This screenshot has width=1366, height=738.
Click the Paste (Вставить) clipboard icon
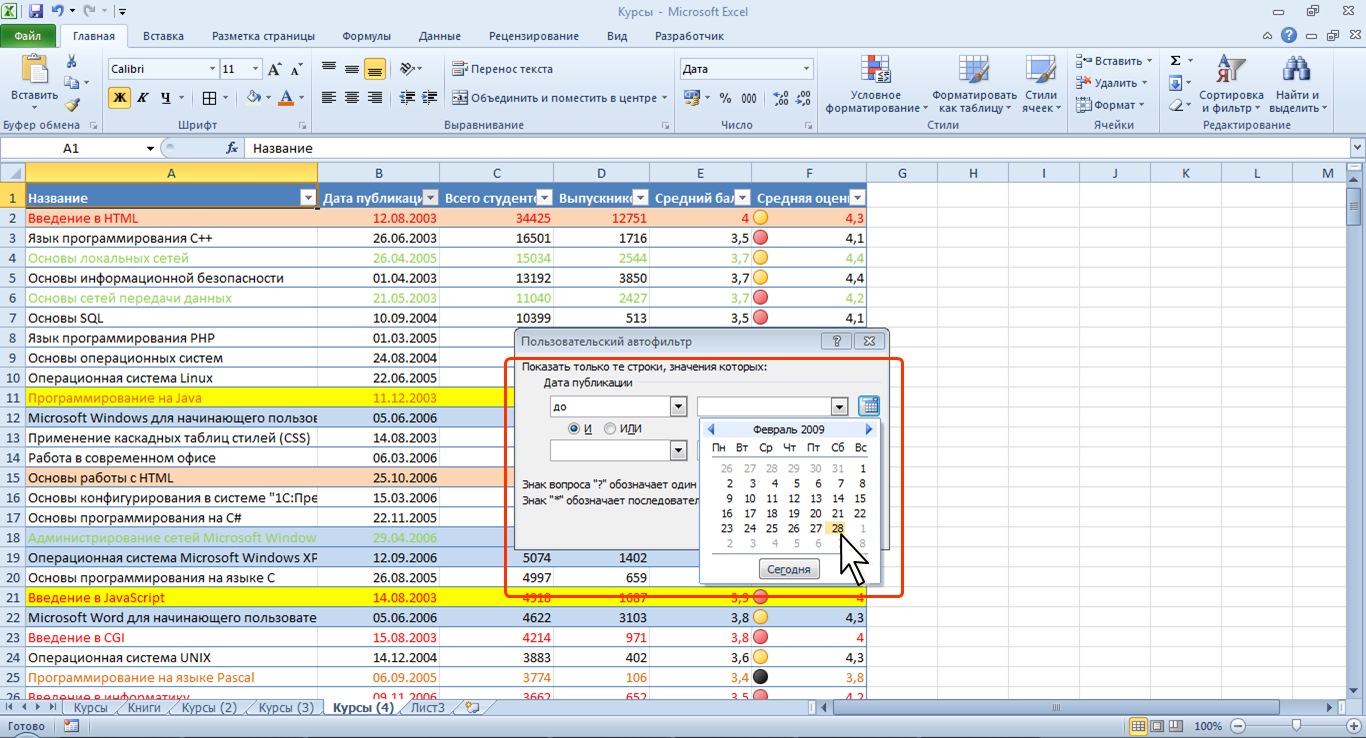35,72
